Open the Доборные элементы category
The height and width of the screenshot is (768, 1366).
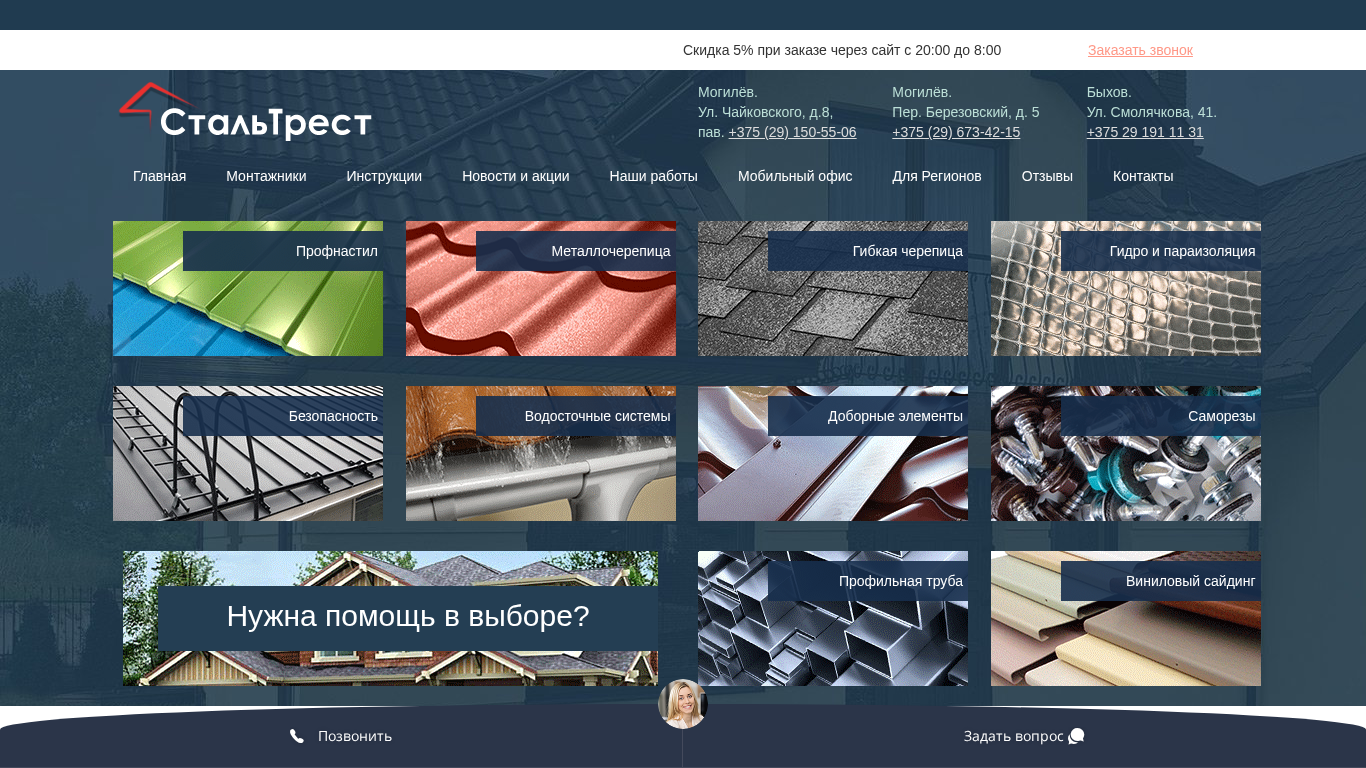(833, 453)
